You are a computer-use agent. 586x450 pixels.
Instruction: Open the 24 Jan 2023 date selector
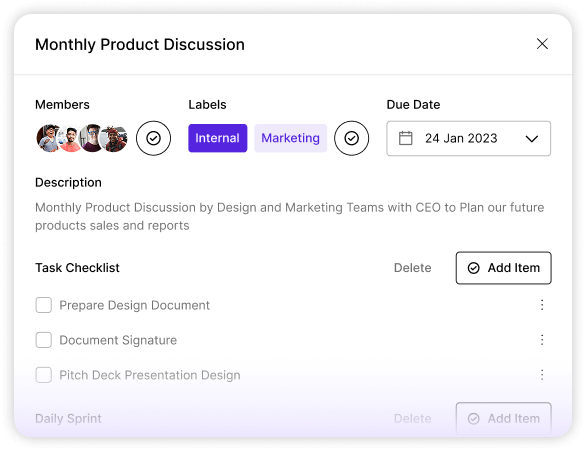pos(469,138)
